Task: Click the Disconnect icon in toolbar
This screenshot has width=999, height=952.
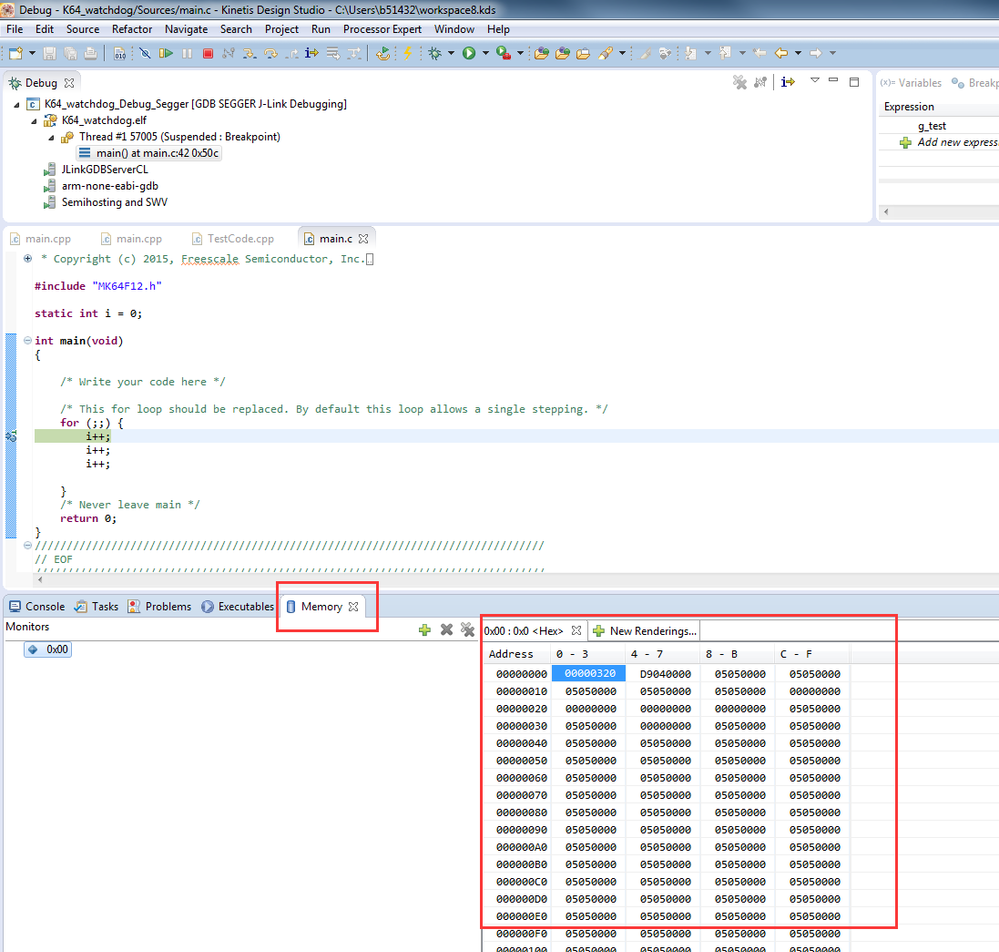Action: 228,54
